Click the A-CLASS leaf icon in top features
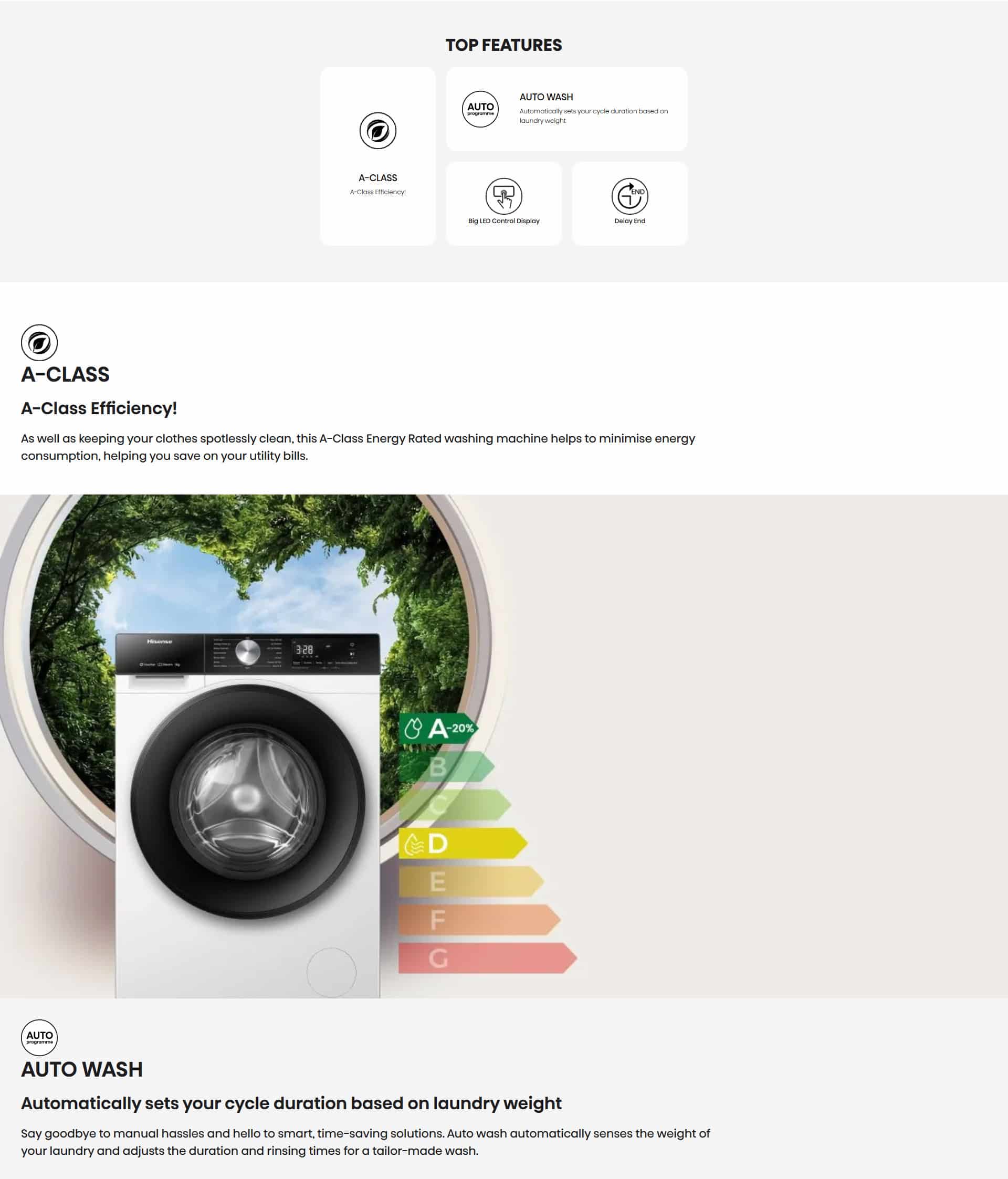1008x1179 pixels. pos(377,131)
